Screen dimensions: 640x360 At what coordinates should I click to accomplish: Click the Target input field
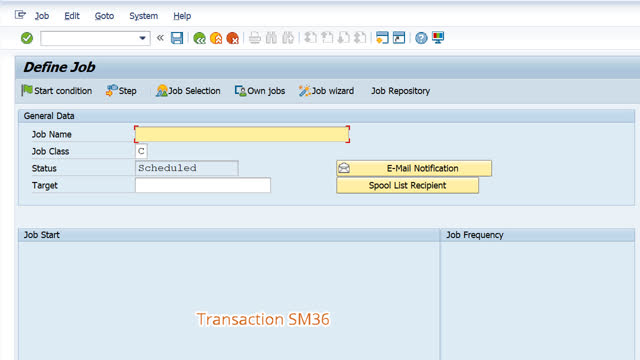(x=202, y=185)
